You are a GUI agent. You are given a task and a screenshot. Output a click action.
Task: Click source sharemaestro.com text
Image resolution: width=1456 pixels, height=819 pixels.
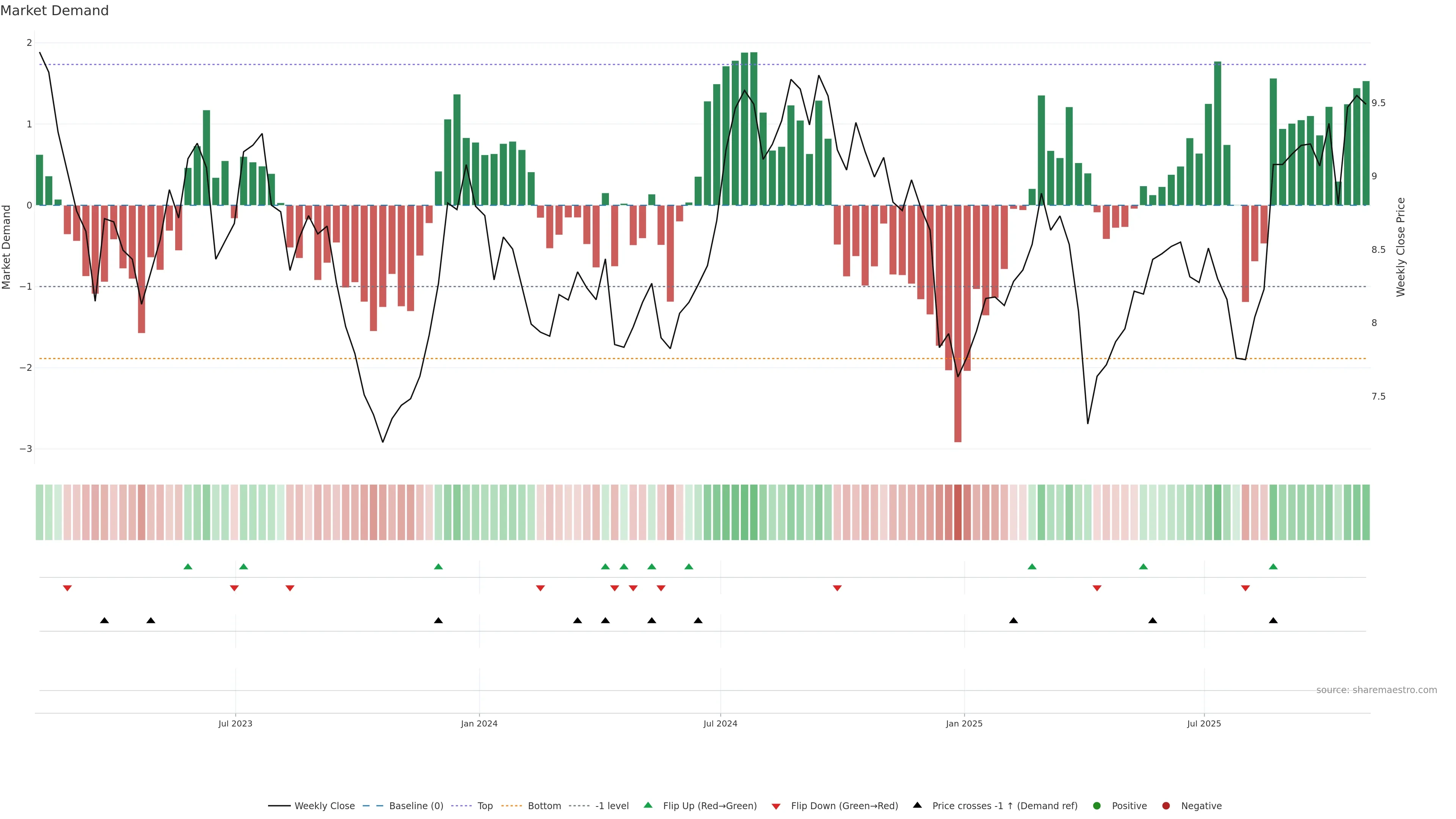[x=1376, y=690]
